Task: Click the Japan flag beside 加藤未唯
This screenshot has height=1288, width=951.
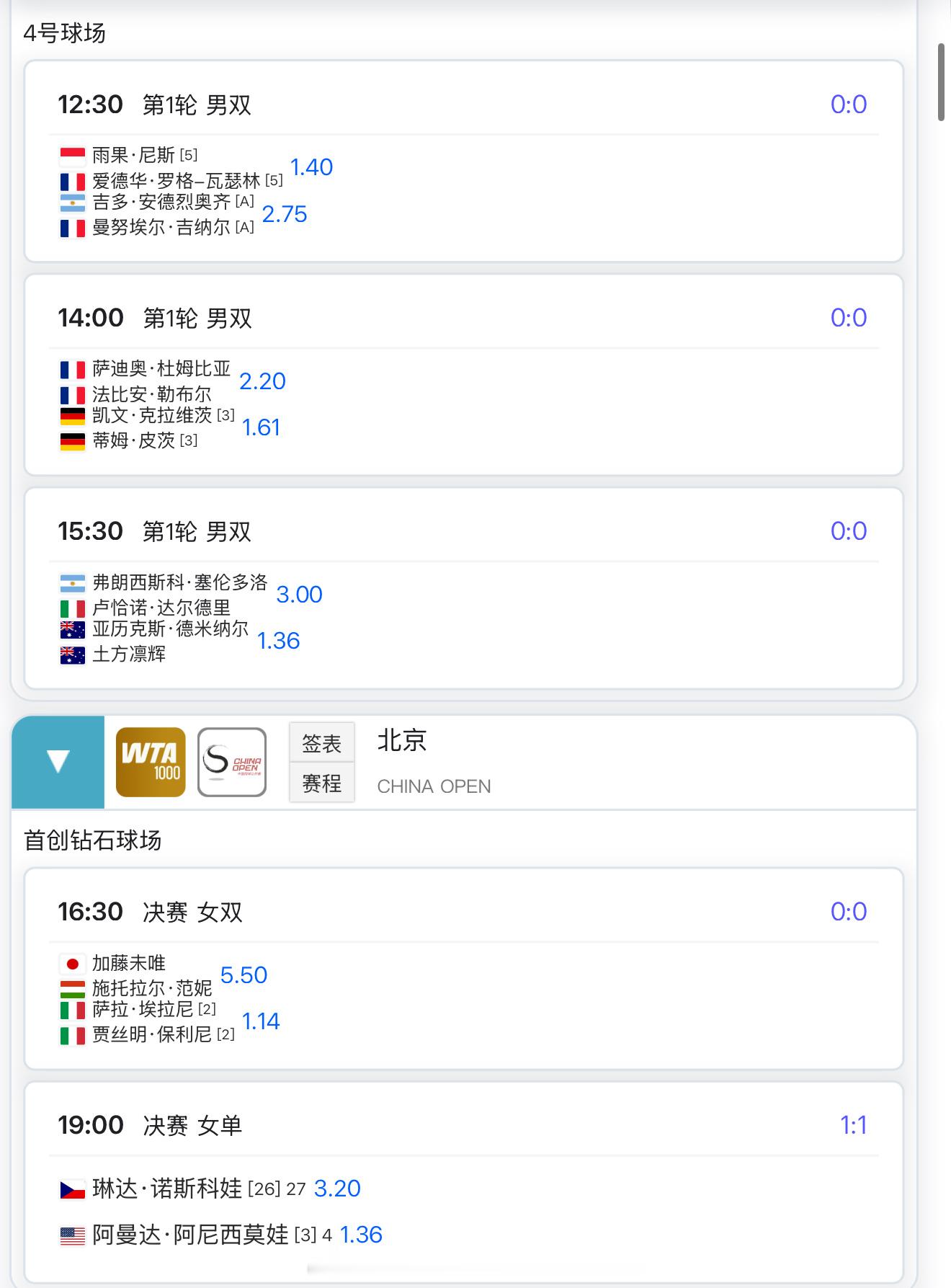Action: pyautogui.click(x=72, y=964)
